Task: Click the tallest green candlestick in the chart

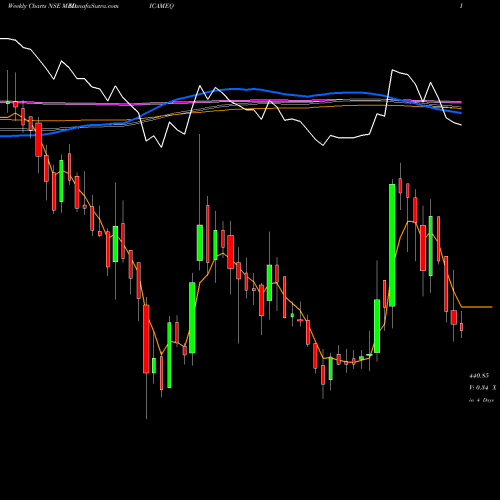Action: pyautogui.click(x=392, y=245)
